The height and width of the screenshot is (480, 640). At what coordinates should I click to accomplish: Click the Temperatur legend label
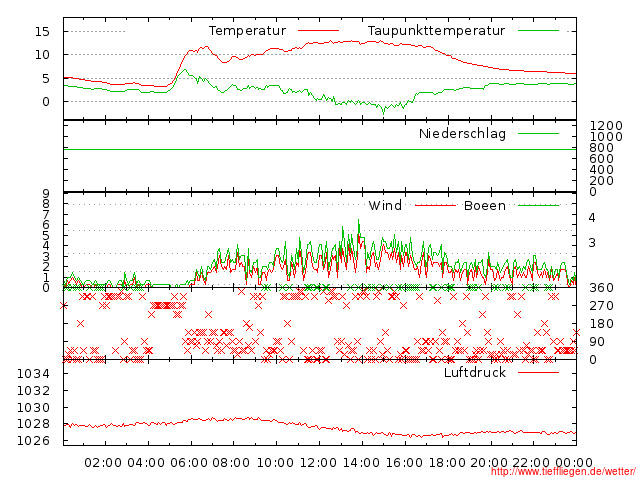(247, 31)
